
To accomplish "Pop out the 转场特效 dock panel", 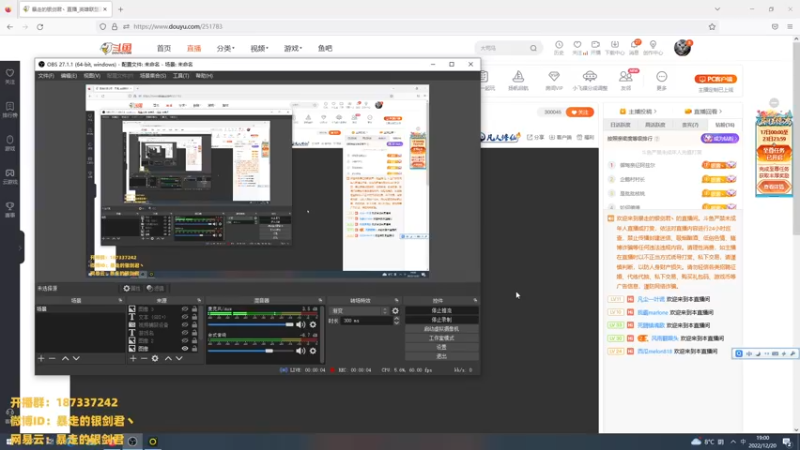I will pyautogui.click(x=396, y=301).
